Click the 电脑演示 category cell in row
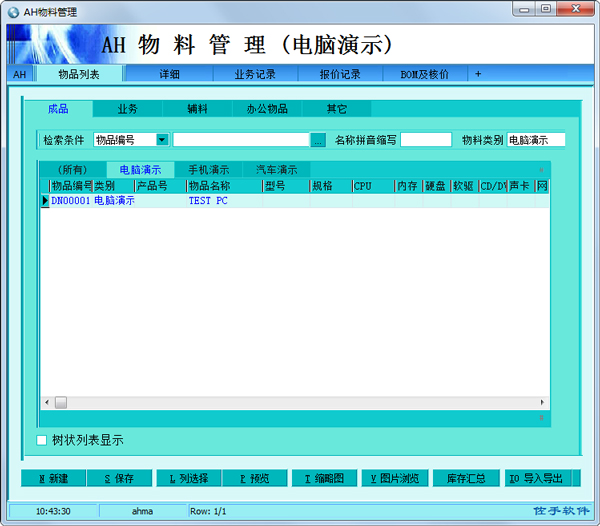This screenshot has width=600, height=526. (114, 200)
